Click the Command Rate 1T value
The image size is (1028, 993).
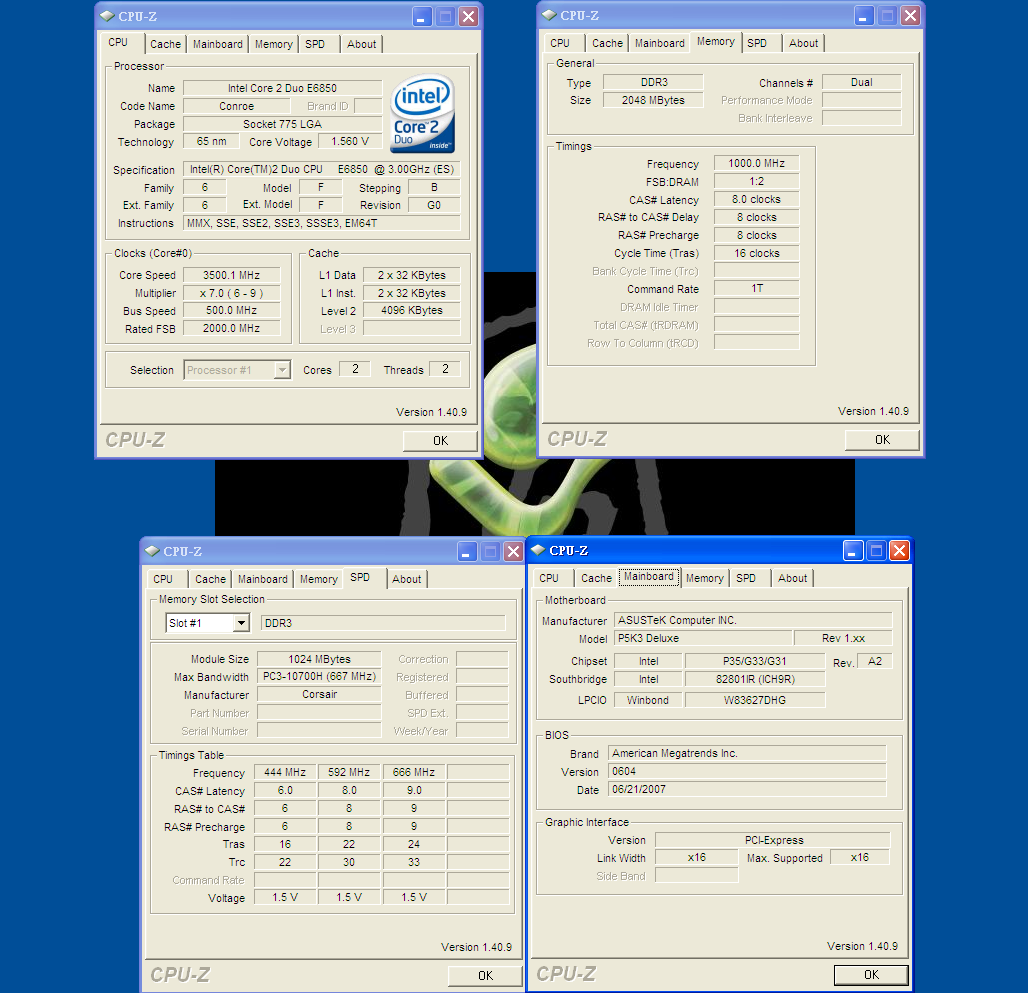tap(757, 288)
